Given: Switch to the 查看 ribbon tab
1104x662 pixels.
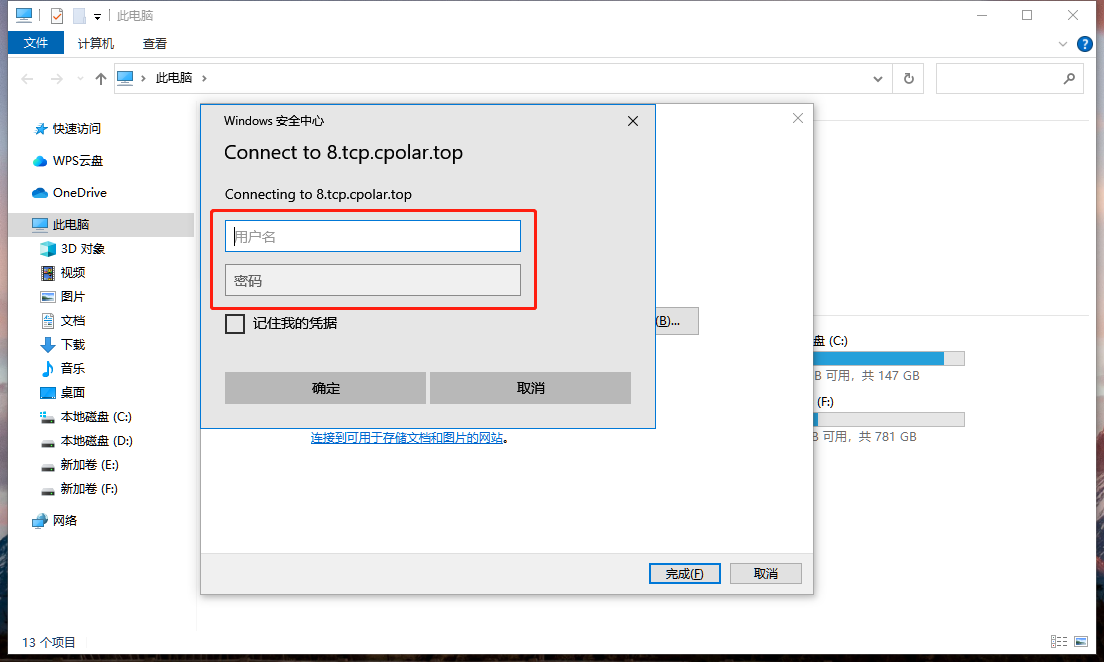Looking at the screenshot, I should [153, 44].
